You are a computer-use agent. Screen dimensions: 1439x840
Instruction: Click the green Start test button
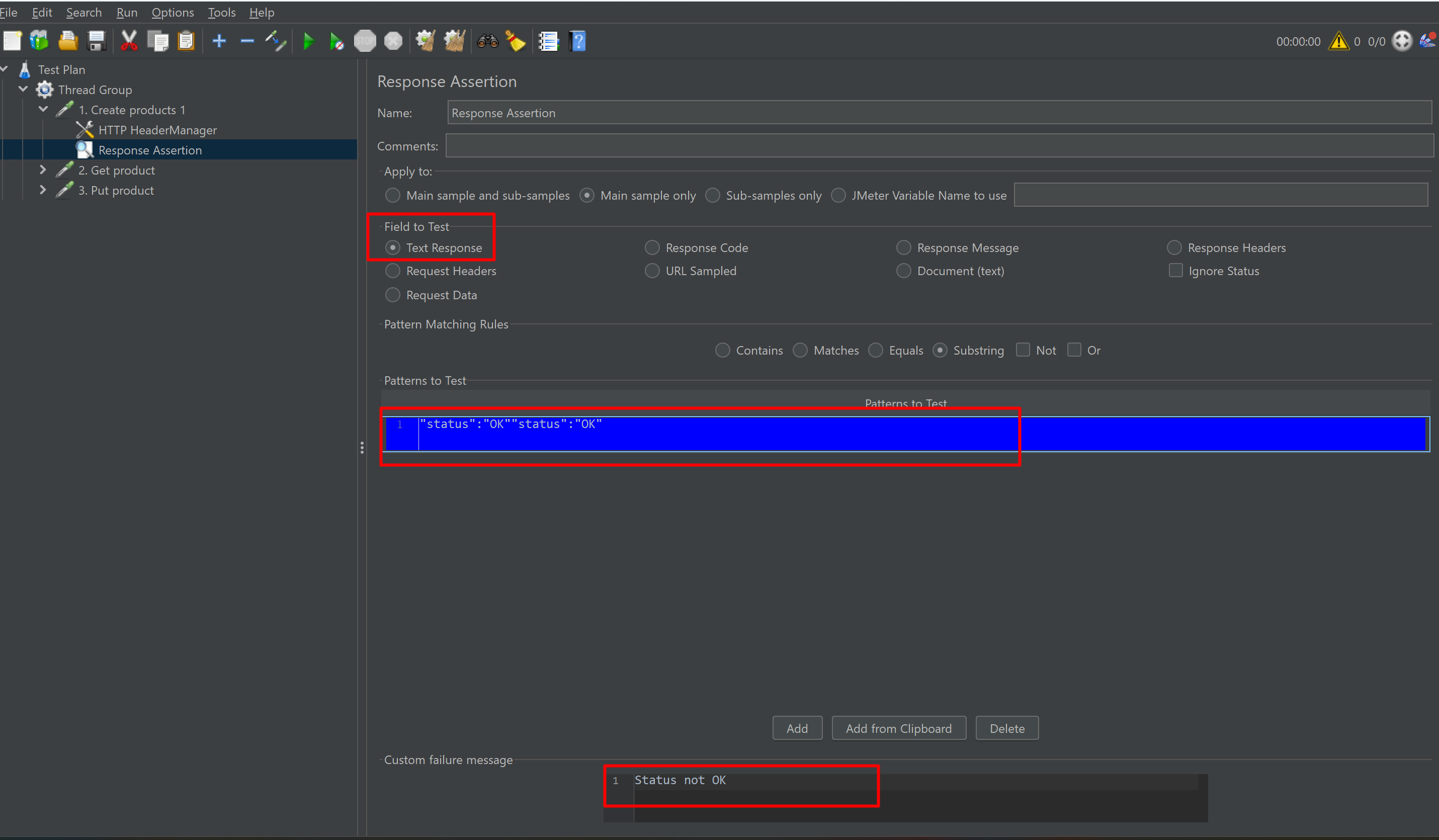pyautogui.click(x=308, y=41)
